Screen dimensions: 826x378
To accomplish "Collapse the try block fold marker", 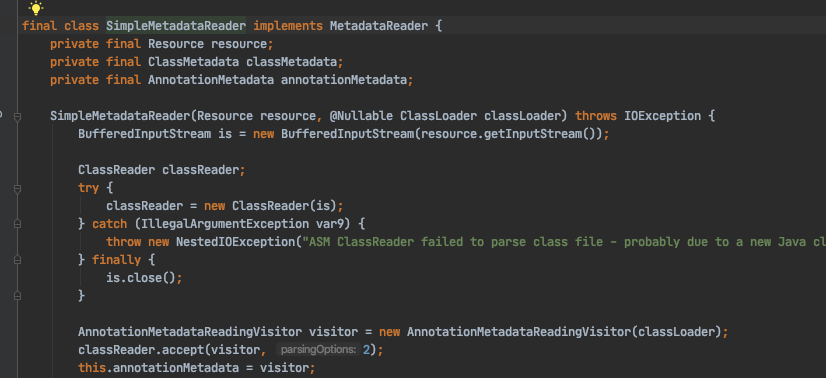I will click(x=17, y=188).
